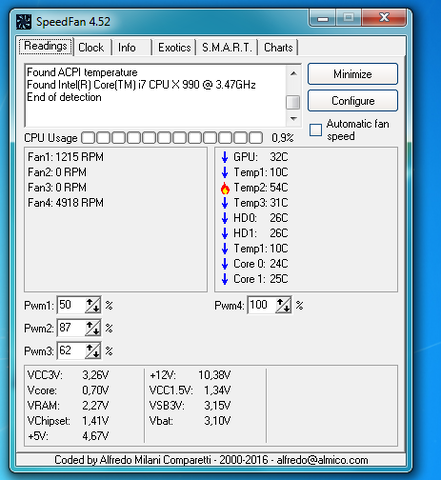This screenshot has width=441, height=480.
Task: Select the Fan3: 0 RPM reading
Action: pyautogui.click(x=57, y=187)
